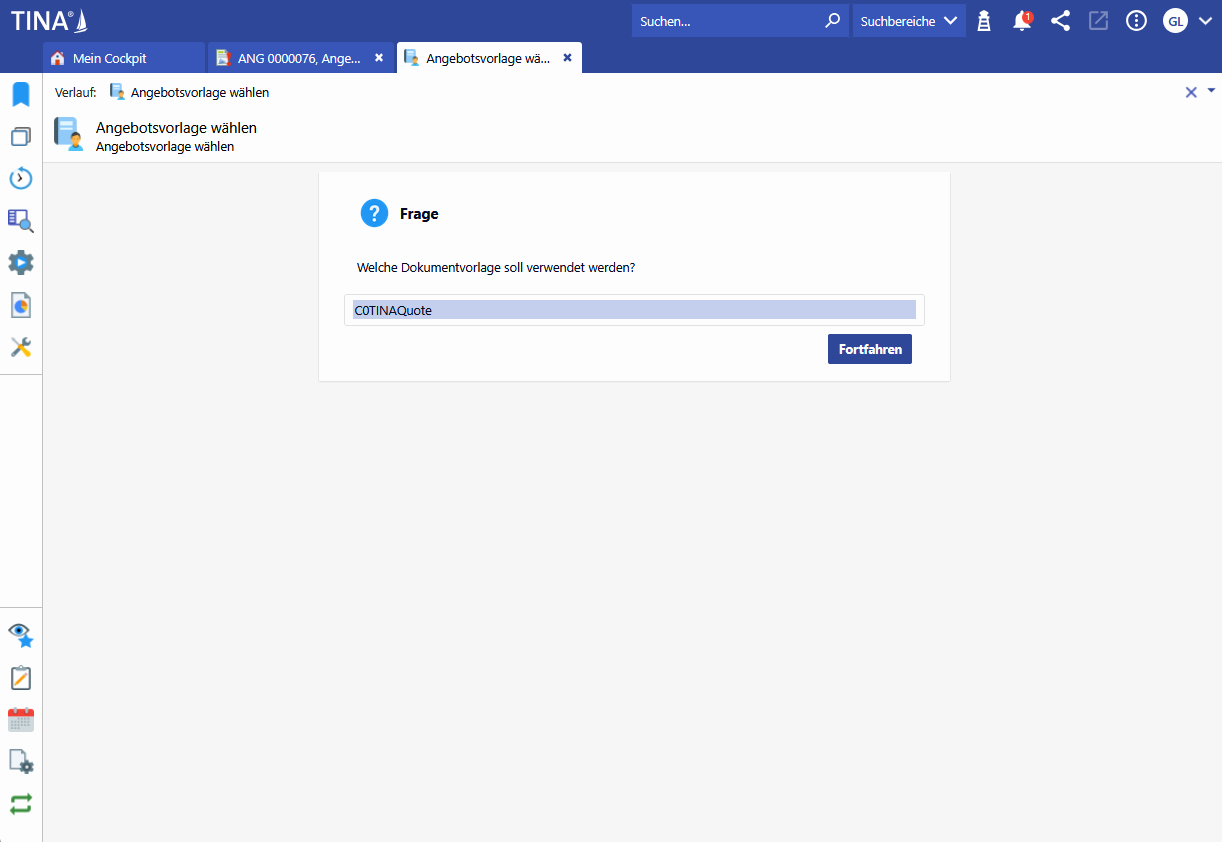Viewport: 1222px width, 842px height.
Task: Click the stacked windows sidebar icon
Action: pyautogui.click(x=21, y=137)
